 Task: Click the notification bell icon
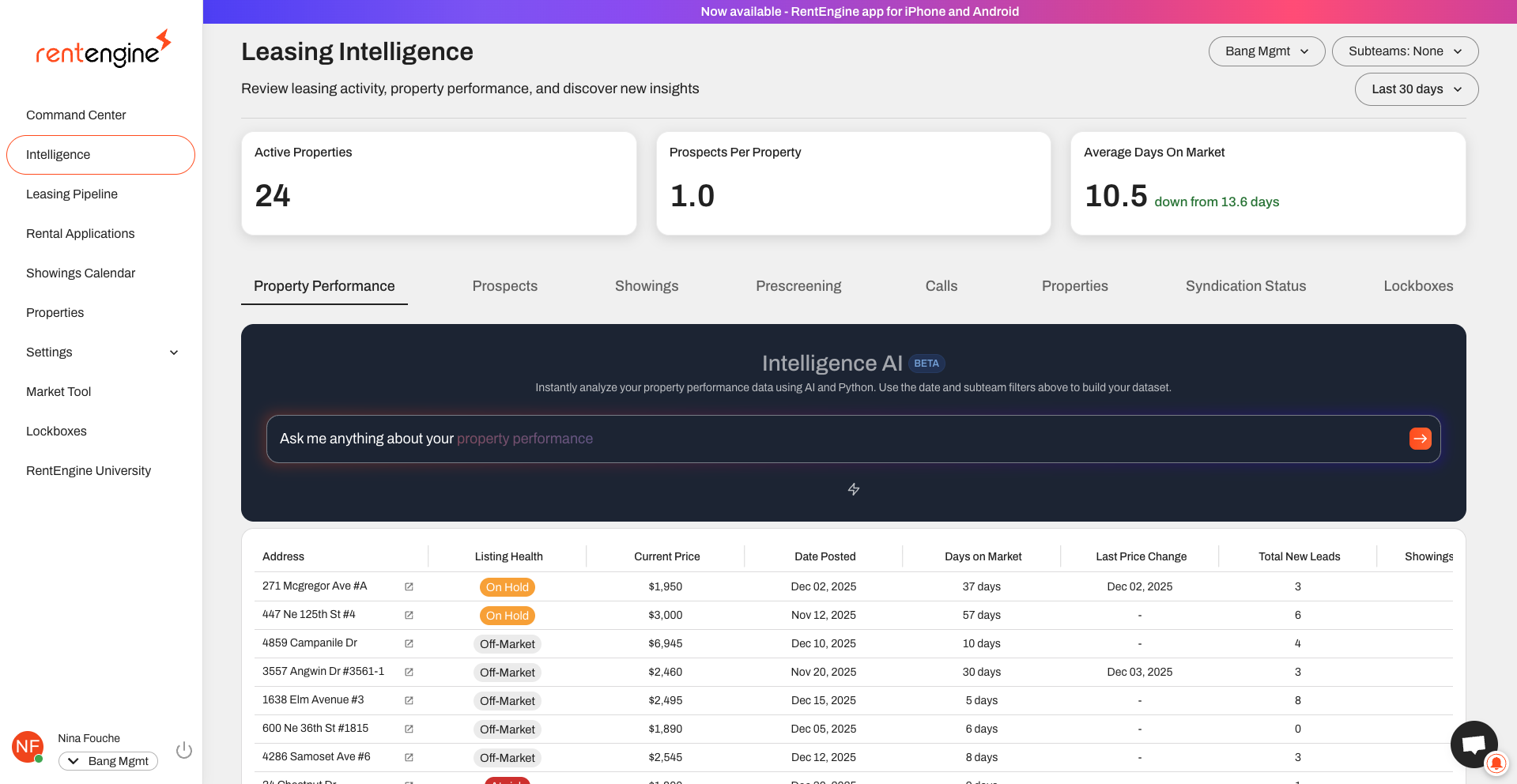point(1496,763)
